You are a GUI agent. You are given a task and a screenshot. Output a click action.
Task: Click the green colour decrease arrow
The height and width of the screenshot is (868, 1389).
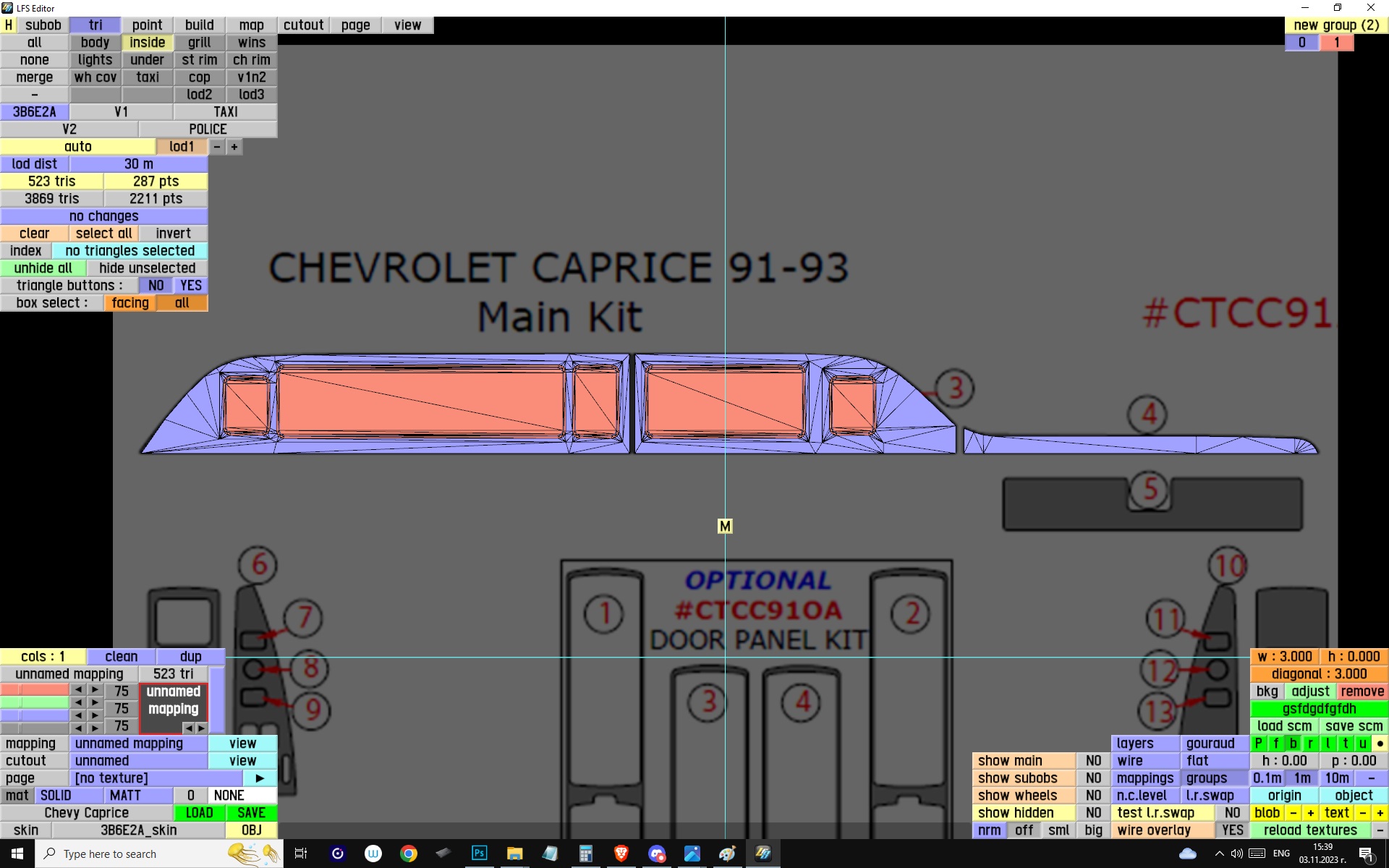78,702
